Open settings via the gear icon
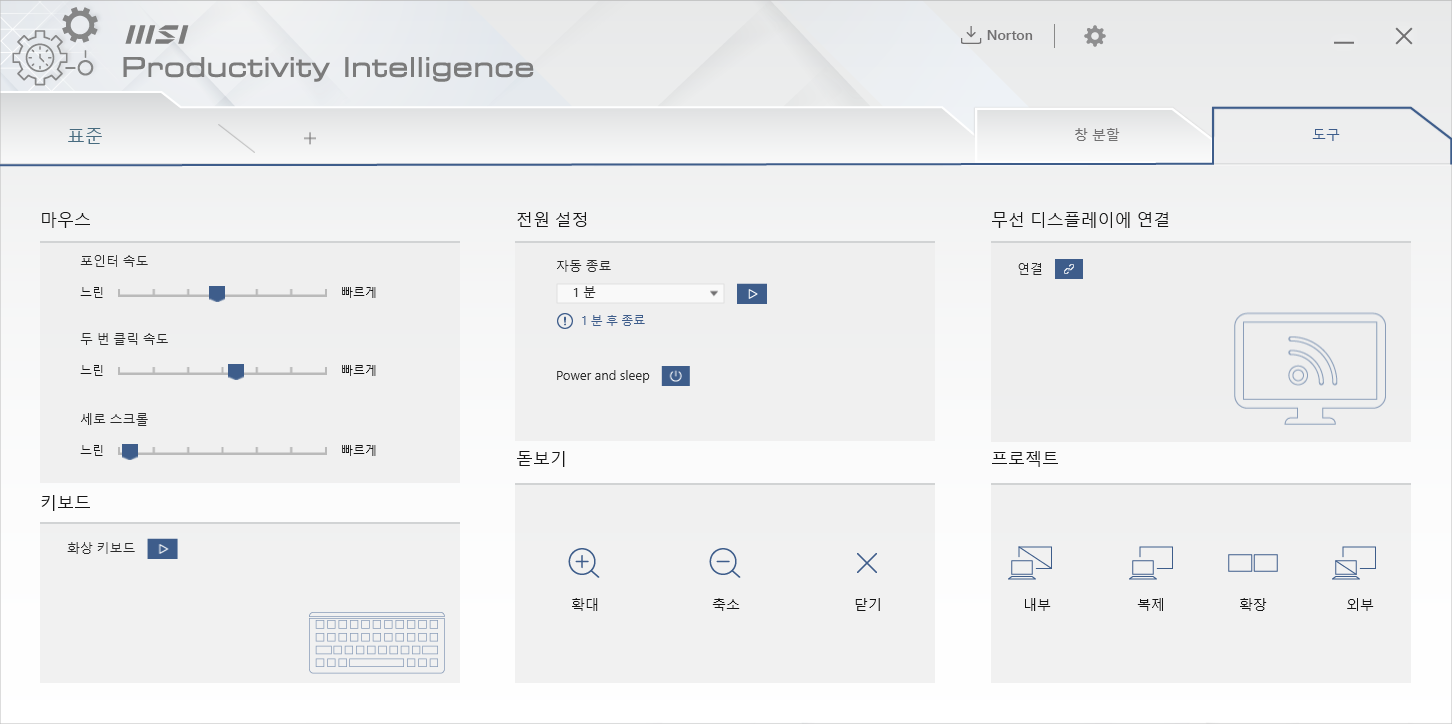Image resolution: width=1452 pixels, height=724 pixels. click(1095, 36)
